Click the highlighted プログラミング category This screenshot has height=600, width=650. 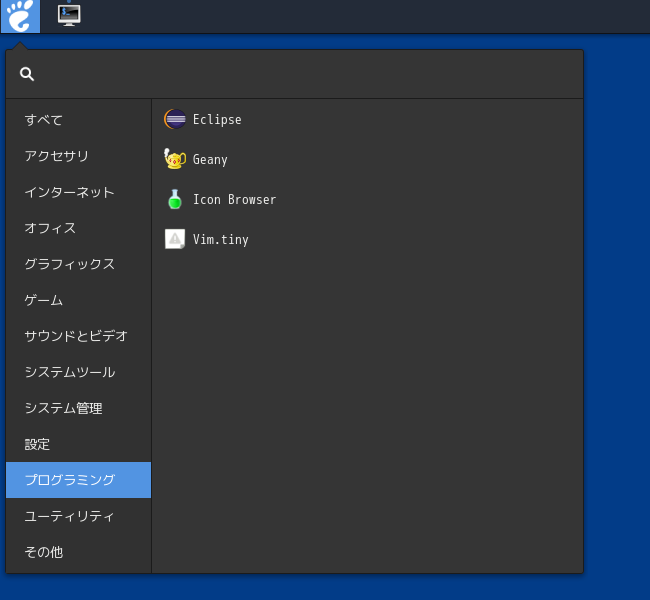click(79, 480)
